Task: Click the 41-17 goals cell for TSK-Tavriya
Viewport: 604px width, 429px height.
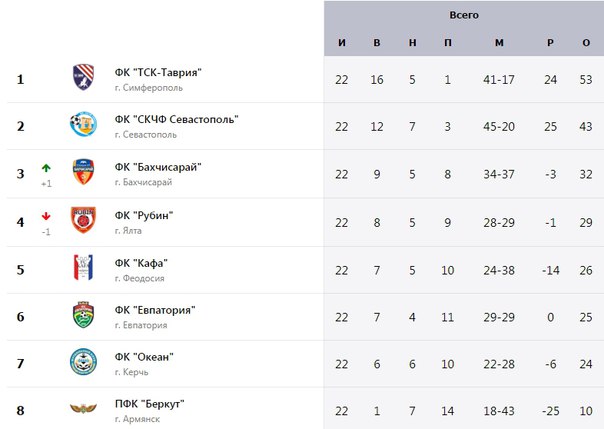Action: click(499, 80)
